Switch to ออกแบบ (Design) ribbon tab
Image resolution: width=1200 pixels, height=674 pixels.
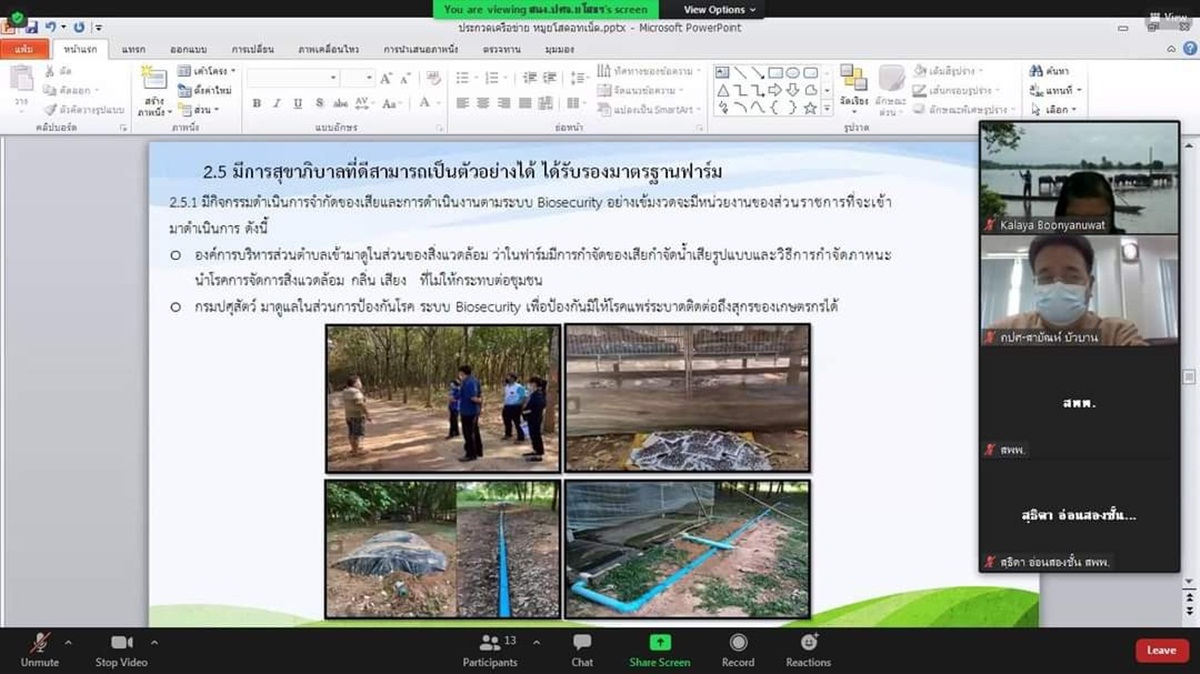187,48
